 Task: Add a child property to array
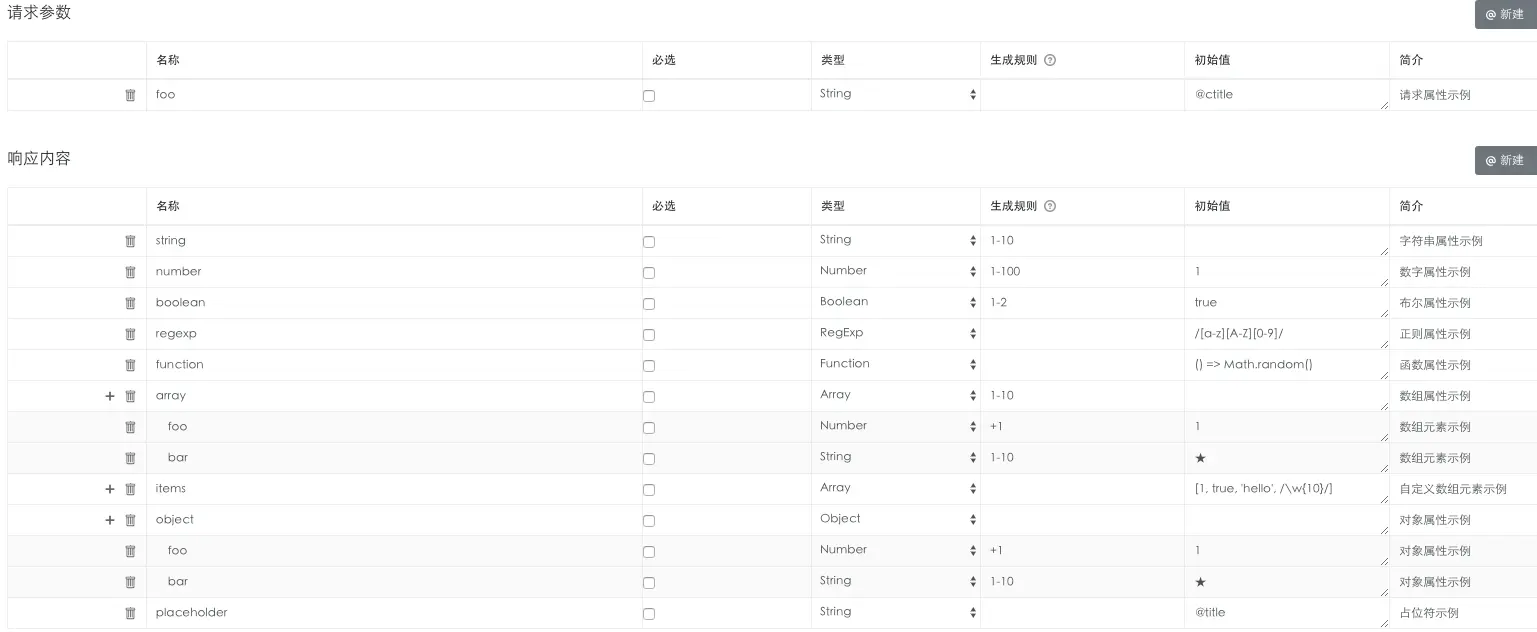pyautogui.click(x=110, y=396)
